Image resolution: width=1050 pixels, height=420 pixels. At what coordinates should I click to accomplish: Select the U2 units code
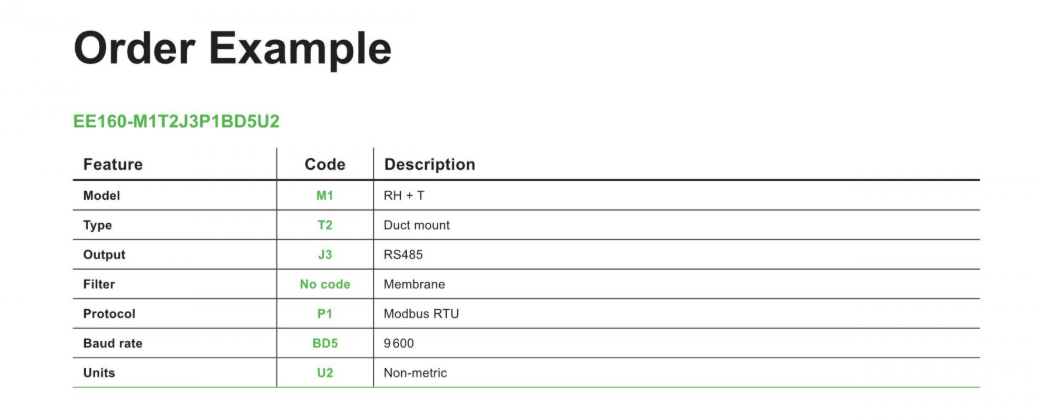tap(325, 373)
